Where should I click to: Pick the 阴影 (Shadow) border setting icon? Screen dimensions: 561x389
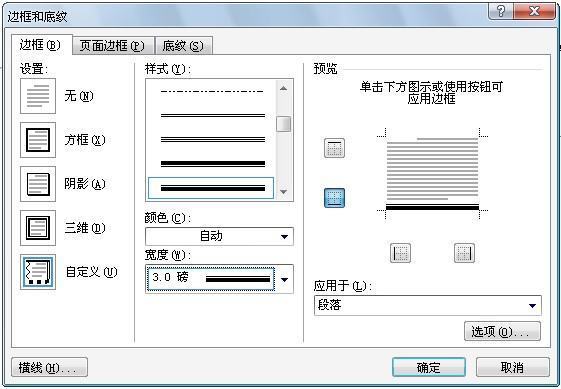(38, 184)
